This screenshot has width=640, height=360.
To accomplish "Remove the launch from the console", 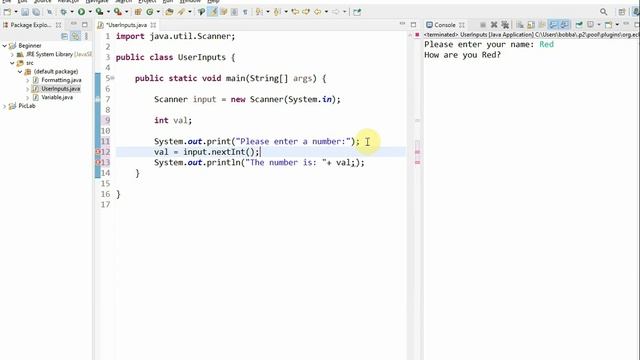I will (494, 25).
